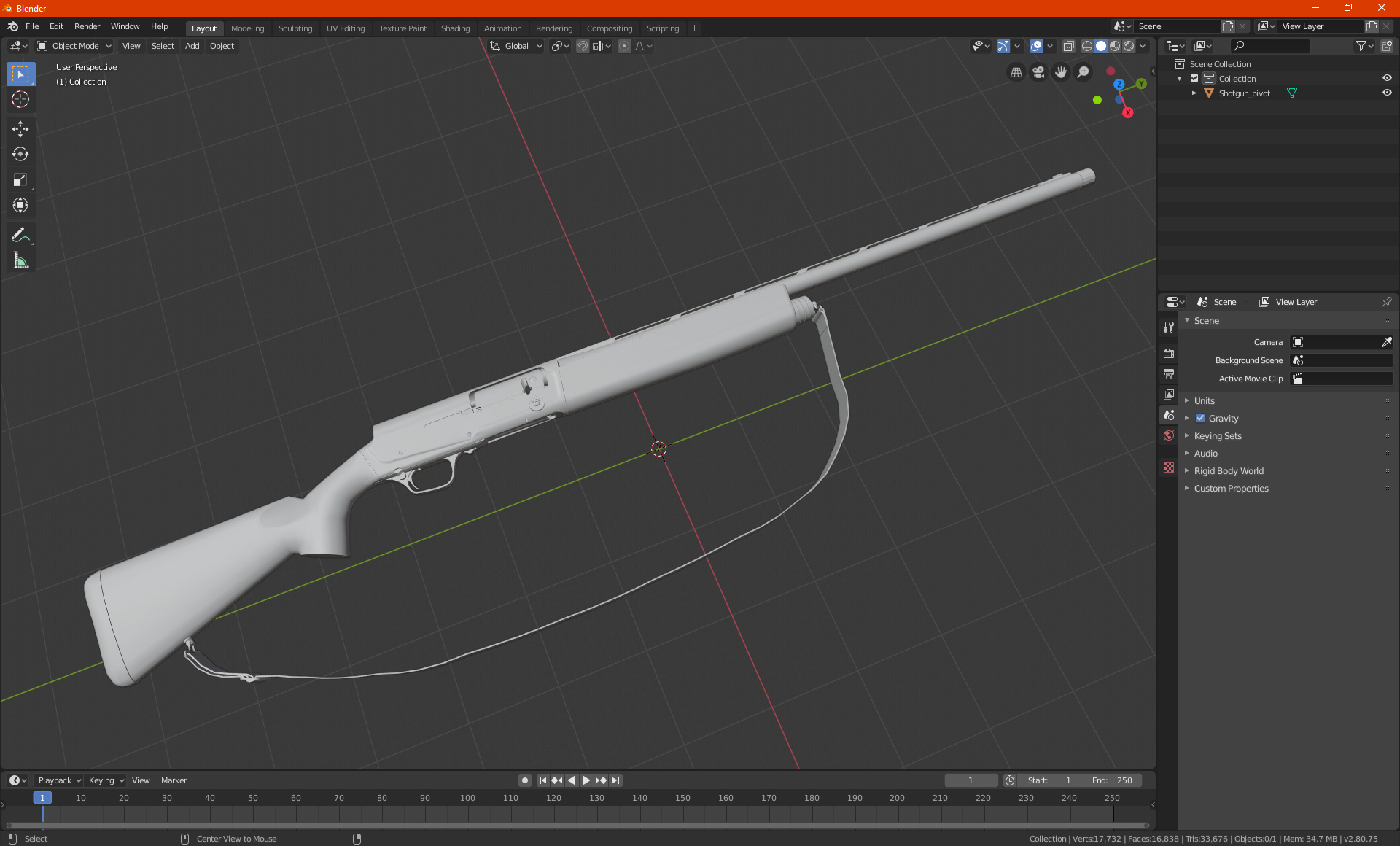Jump to the animation end
This screenshot has height=846, width=1400.
pos(616,780)
